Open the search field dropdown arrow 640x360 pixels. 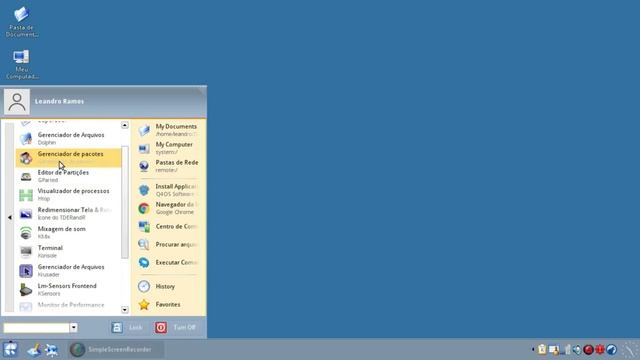tap(73, 327)
